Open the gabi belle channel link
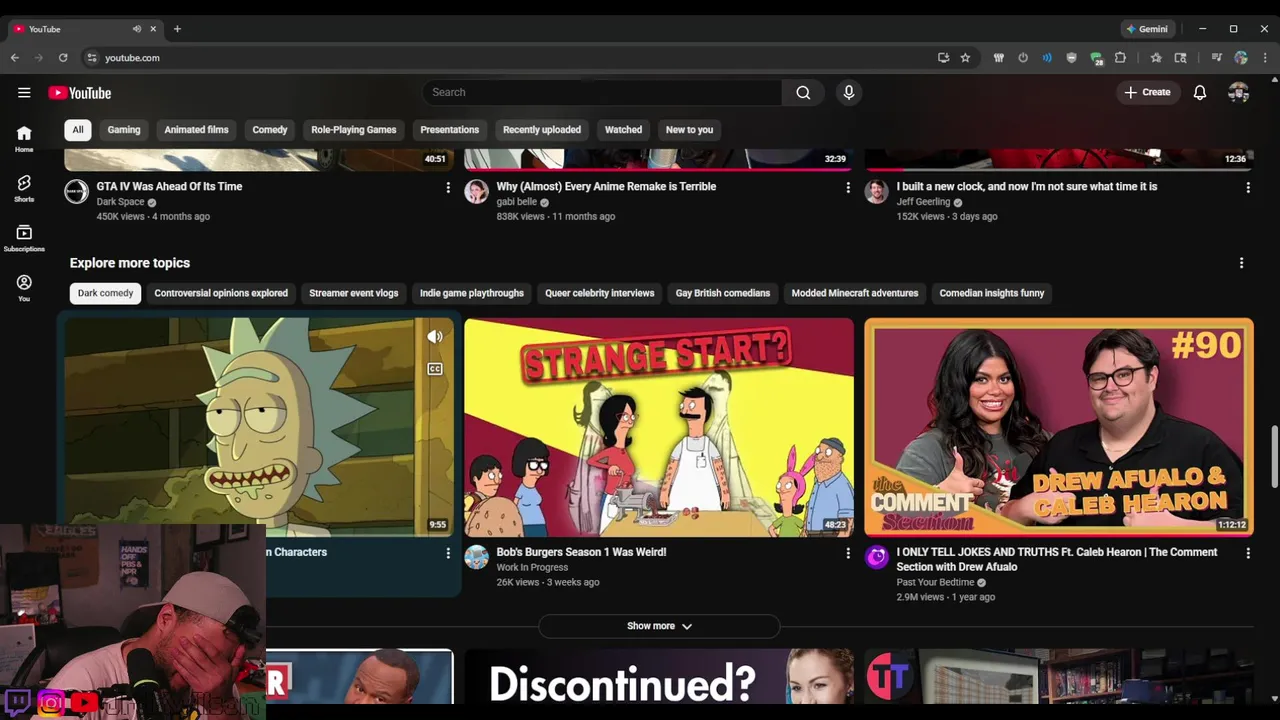 (x=517, y=202)
